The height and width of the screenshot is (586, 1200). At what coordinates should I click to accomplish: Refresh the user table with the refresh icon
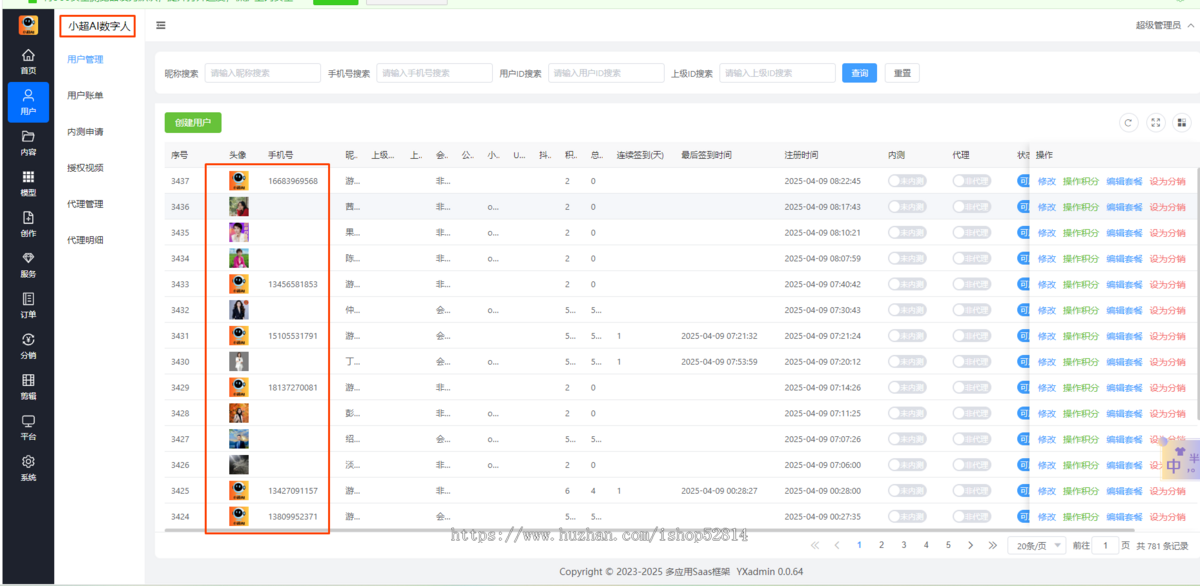(x=1129, y=122)
